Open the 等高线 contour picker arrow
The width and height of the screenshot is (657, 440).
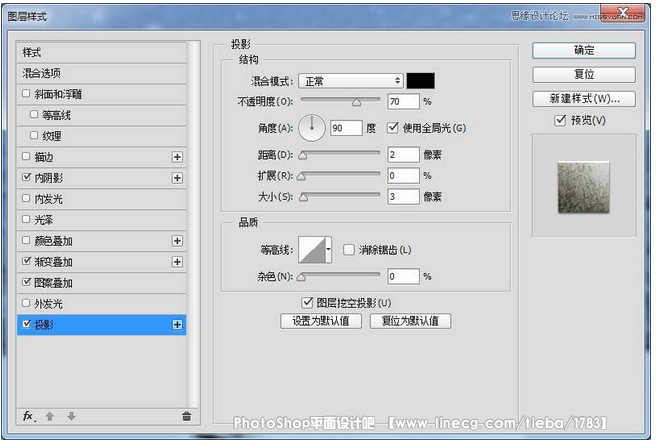tap(328, 249)
